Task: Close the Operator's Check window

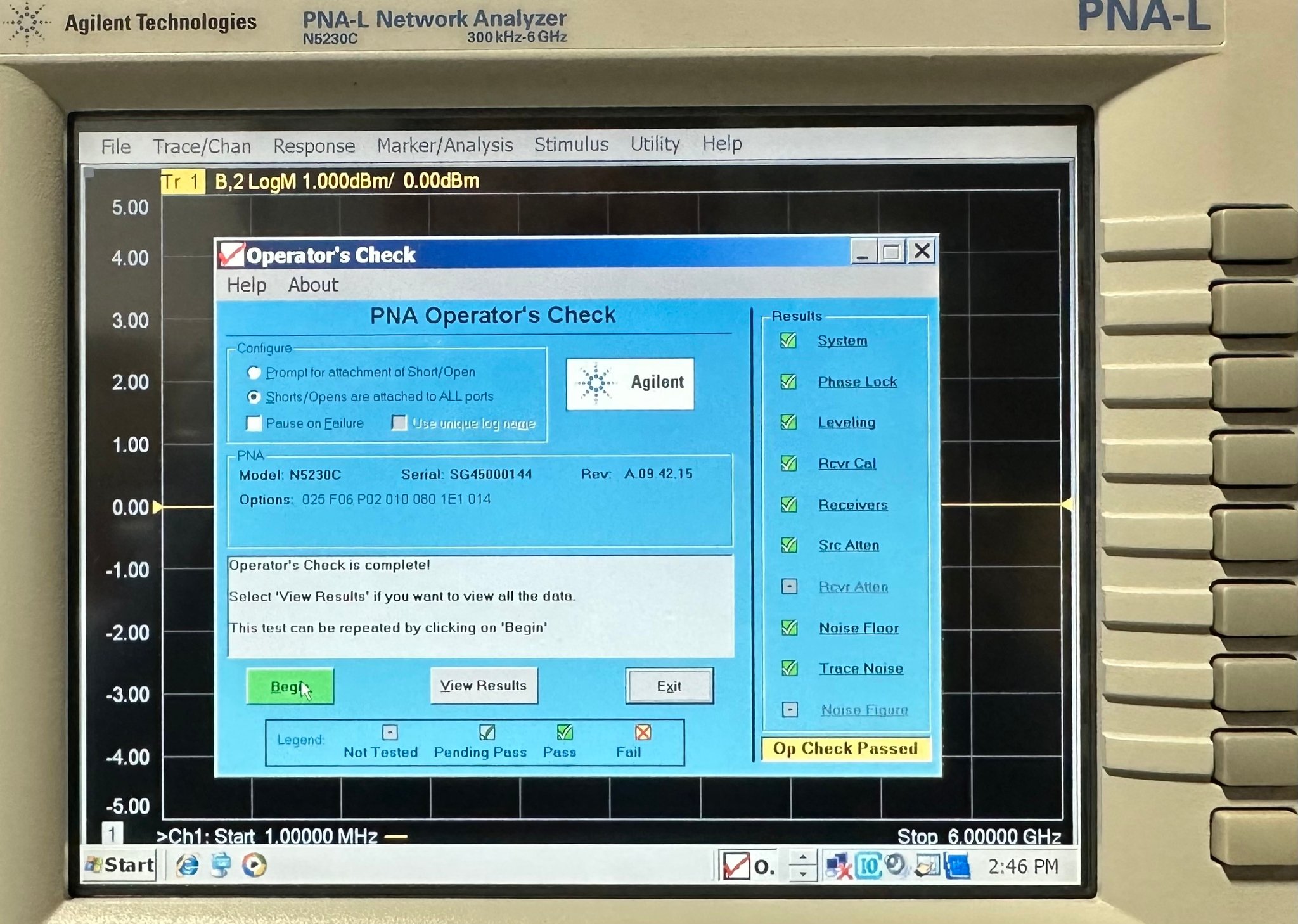Action: pos(922,251)
